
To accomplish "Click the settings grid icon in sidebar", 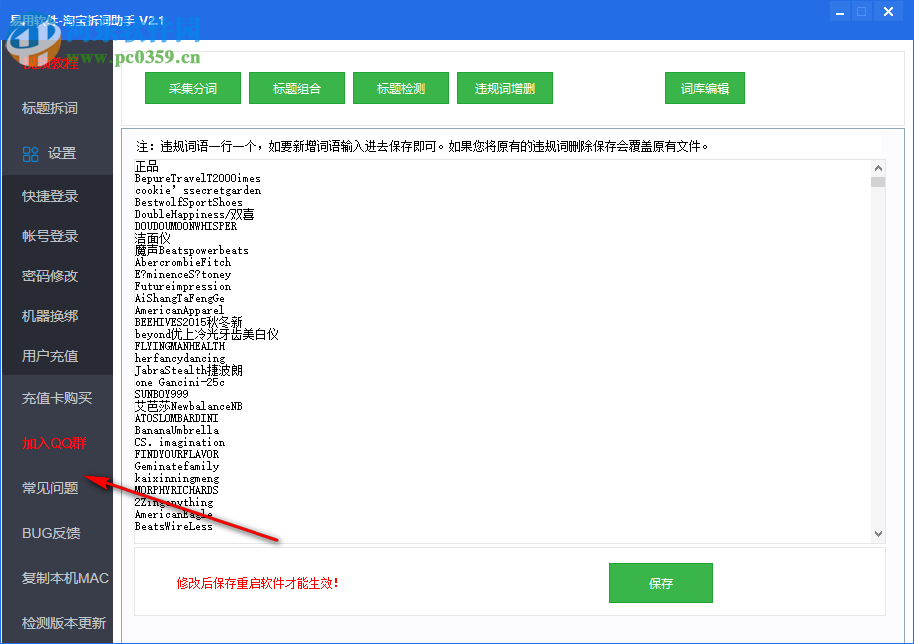I will pyautogui.click(x=30, y=154).
